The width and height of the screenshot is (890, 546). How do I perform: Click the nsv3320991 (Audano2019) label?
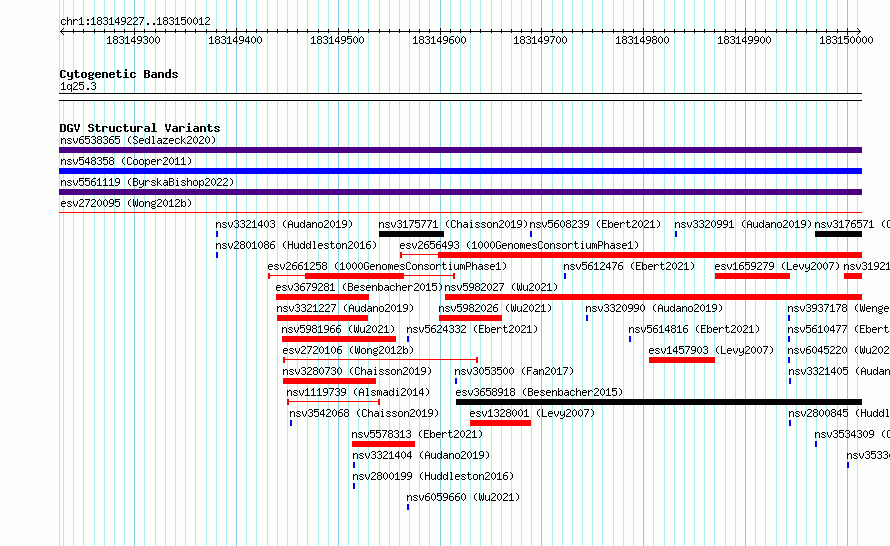tap(743, 224)
